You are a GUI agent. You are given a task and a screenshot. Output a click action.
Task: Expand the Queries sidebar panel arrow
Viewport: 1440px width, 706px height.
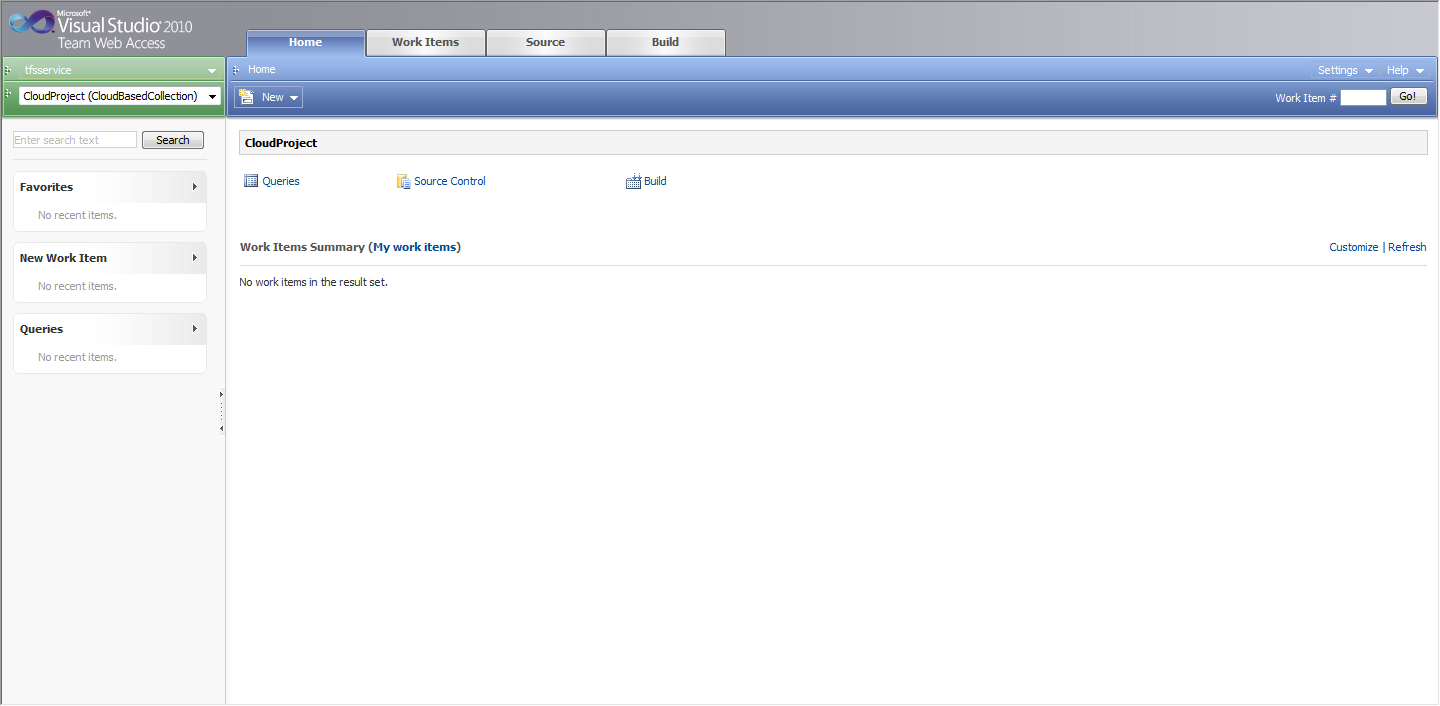[194, 329]
